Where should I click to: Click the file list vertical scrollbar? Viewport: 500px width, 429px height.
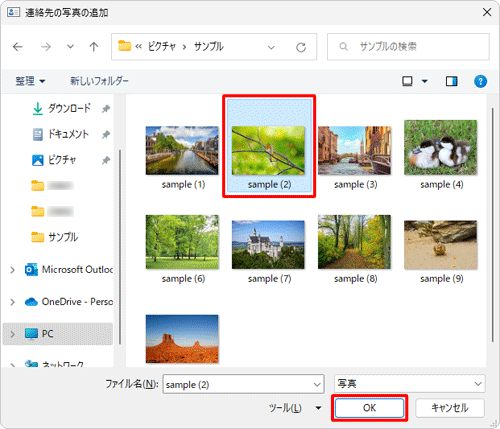pos(493,225)
